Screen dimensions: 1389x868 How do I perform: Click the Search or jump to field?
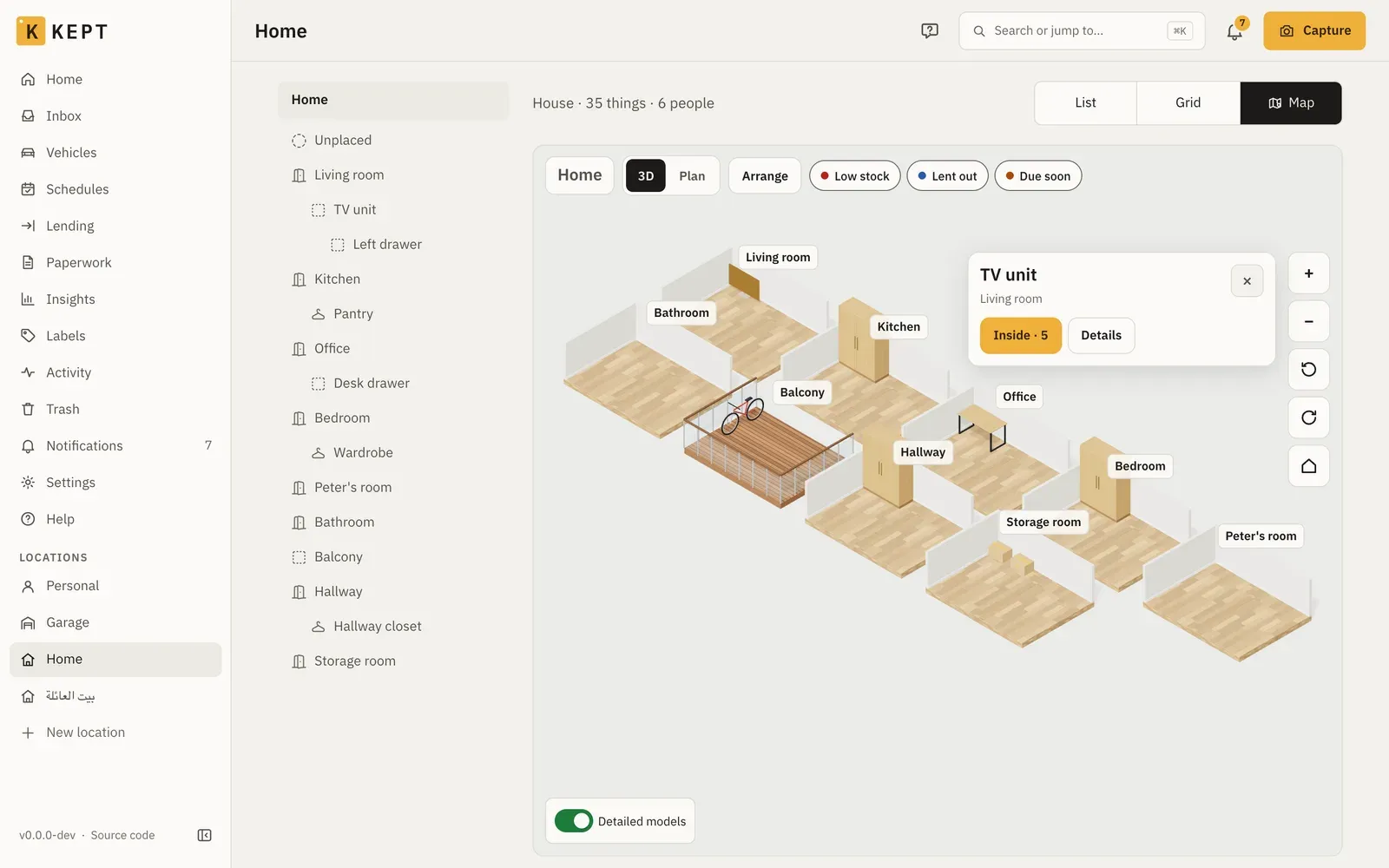point(1082,31)
